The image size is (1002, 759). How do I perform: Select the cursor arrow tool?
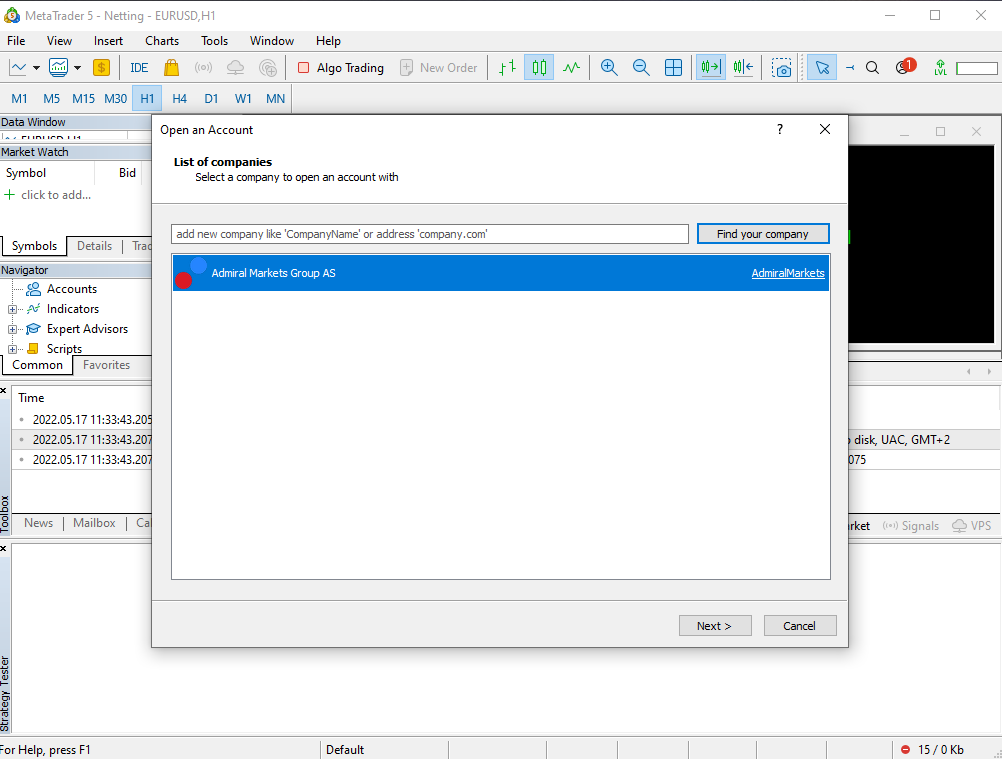[x=822, y=67]
